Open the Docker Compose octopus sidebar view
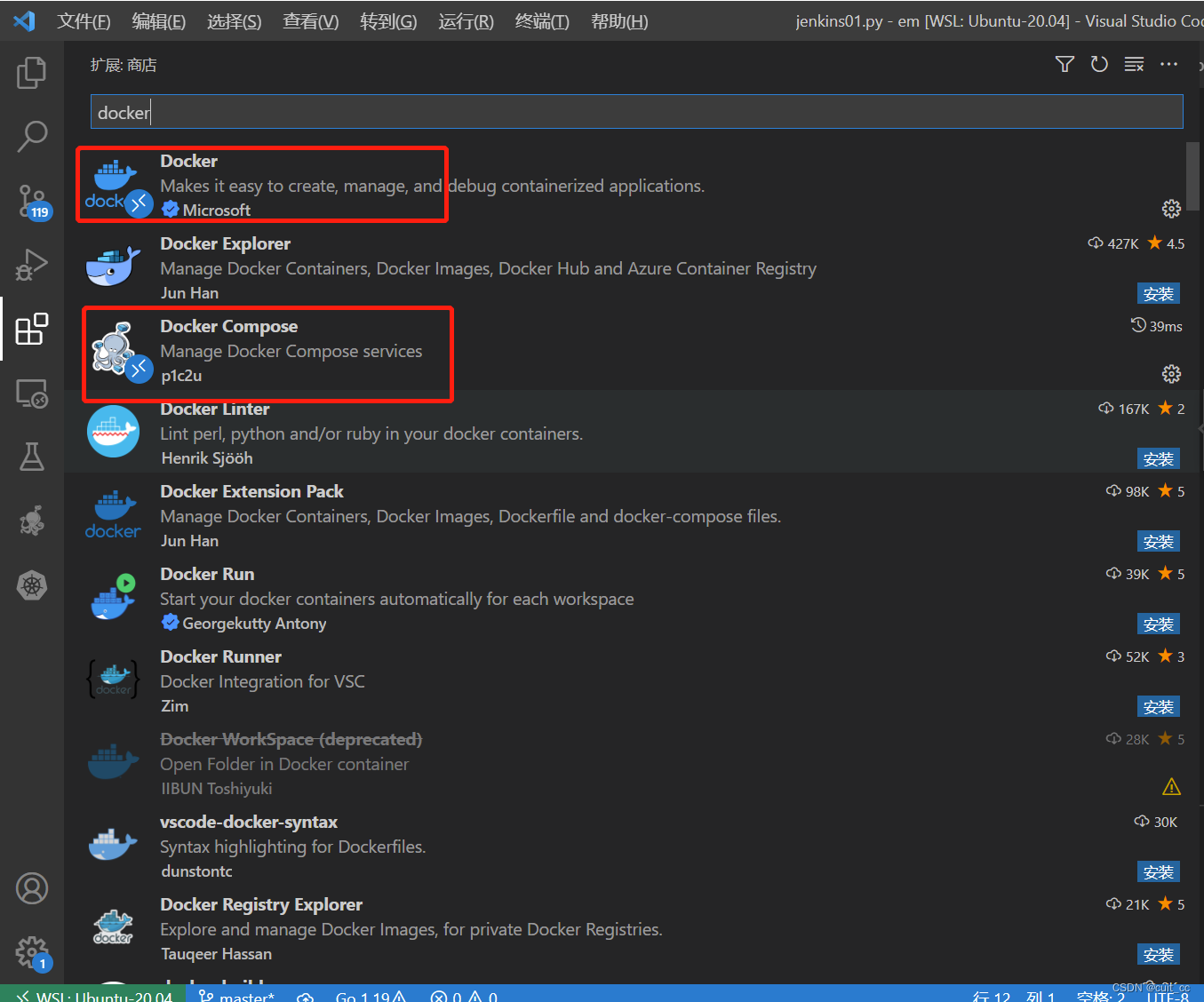The image size is (1204, 1002). pos(32,521)
